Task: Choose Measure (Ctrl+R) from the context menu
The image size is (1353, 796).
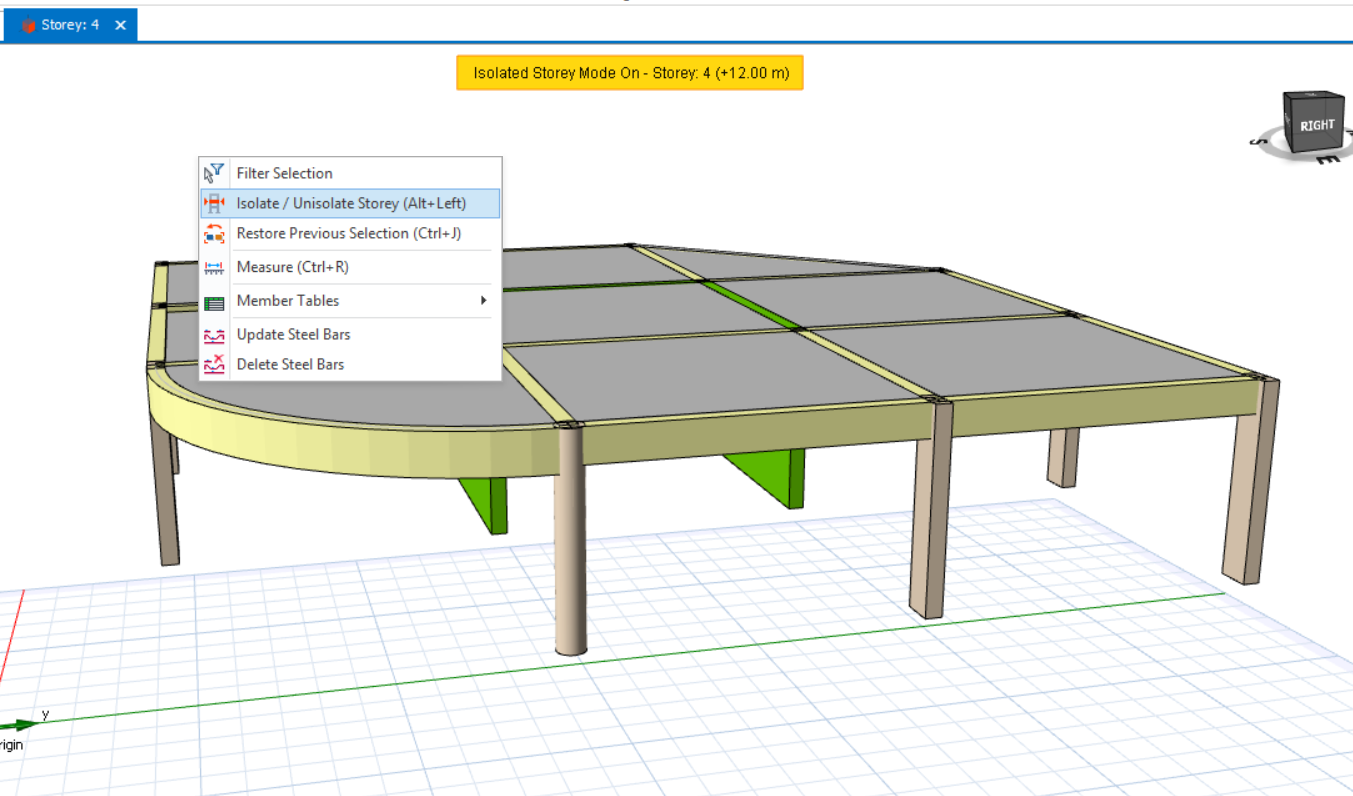Action: click(292, 267)
